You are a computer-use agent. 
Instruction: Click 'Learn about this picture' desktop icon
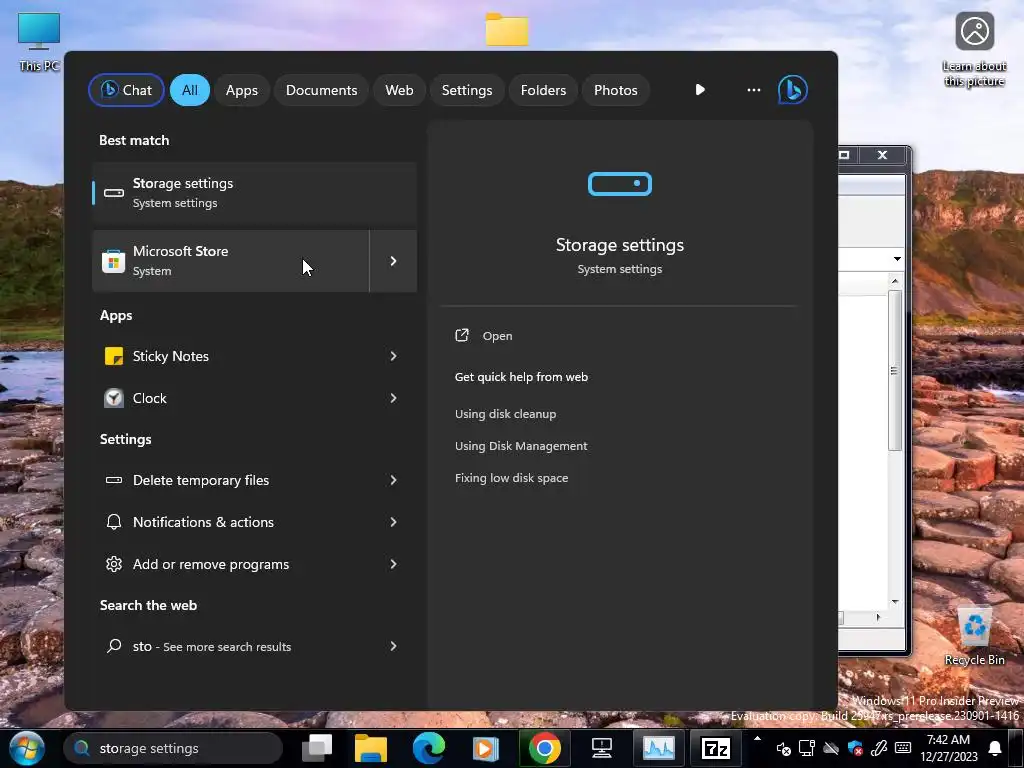click(974, 50)
